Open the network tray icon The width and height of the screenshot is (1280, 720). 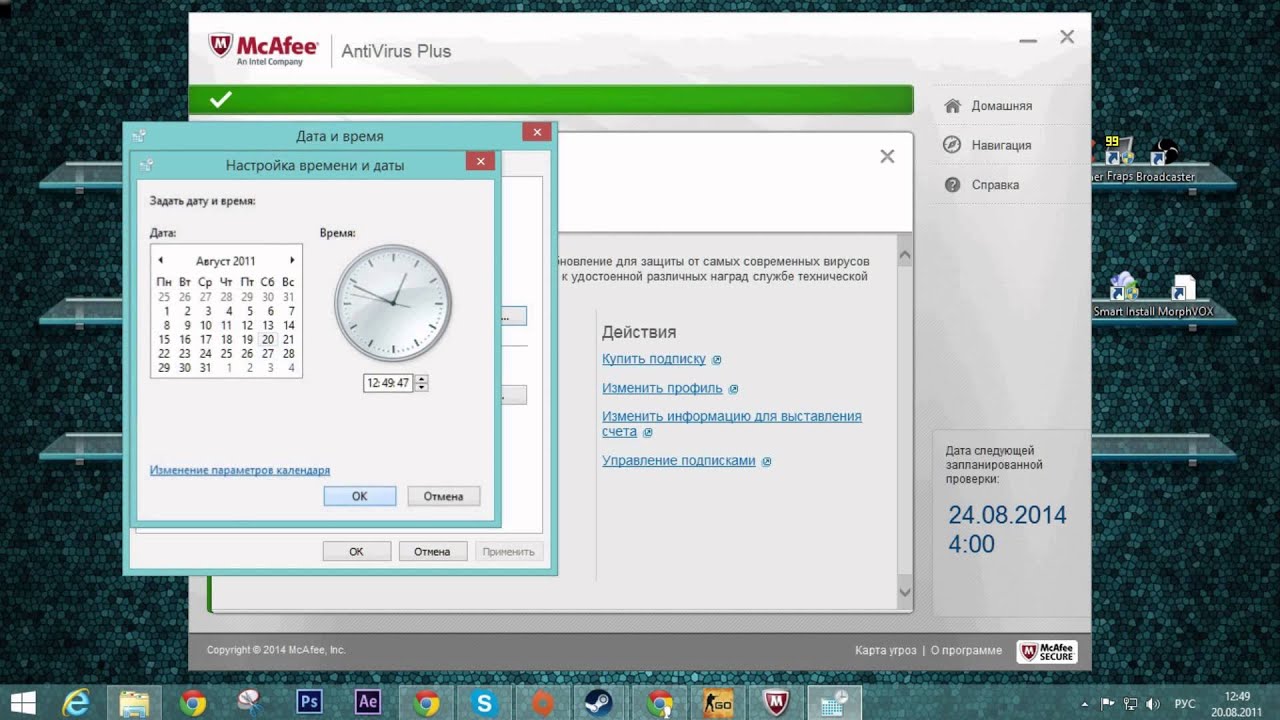[x=1130, y=703]
